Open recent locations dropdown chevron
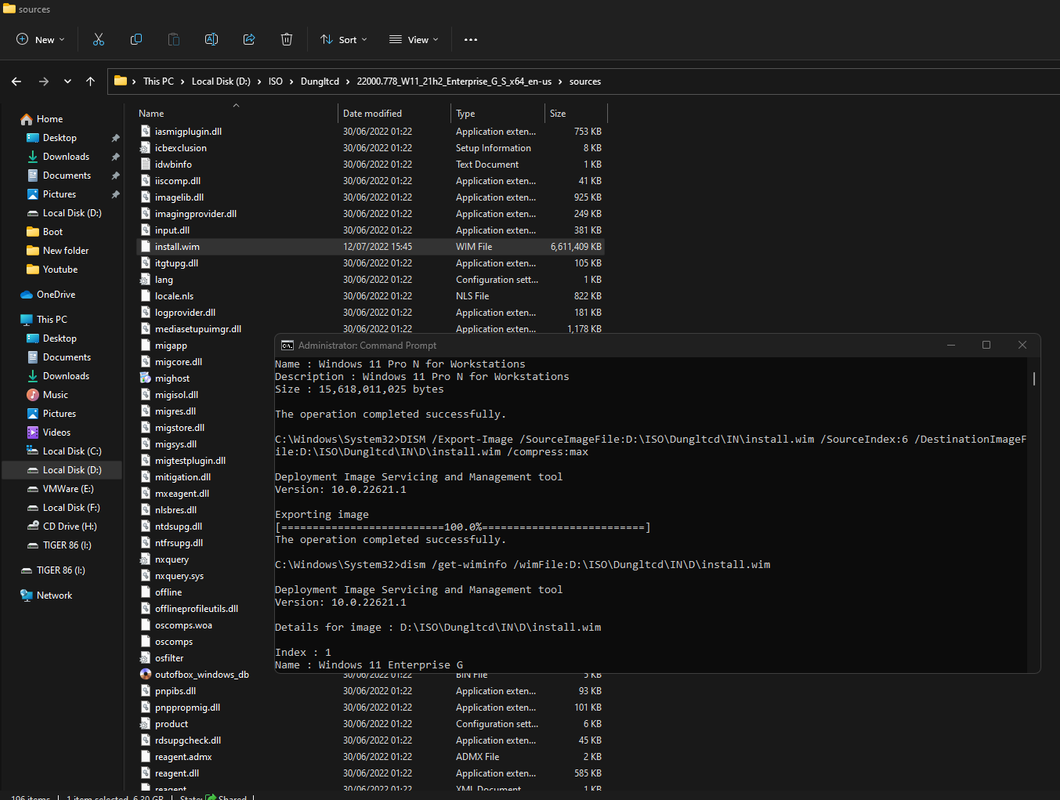Screen dimensions: 1060x800 coord(68,81)
